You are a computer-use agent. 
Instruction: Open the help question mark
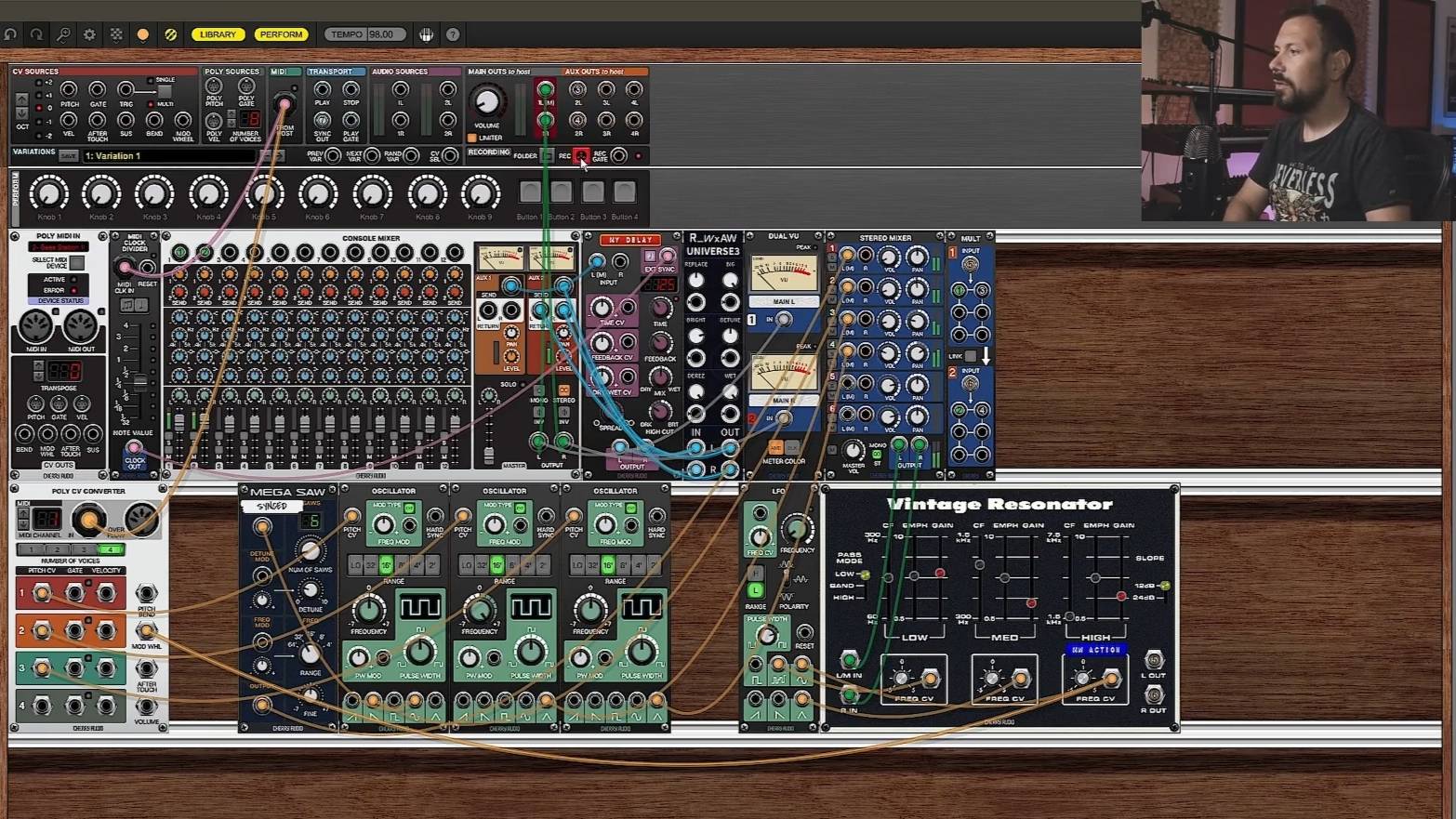pos(453,34)
